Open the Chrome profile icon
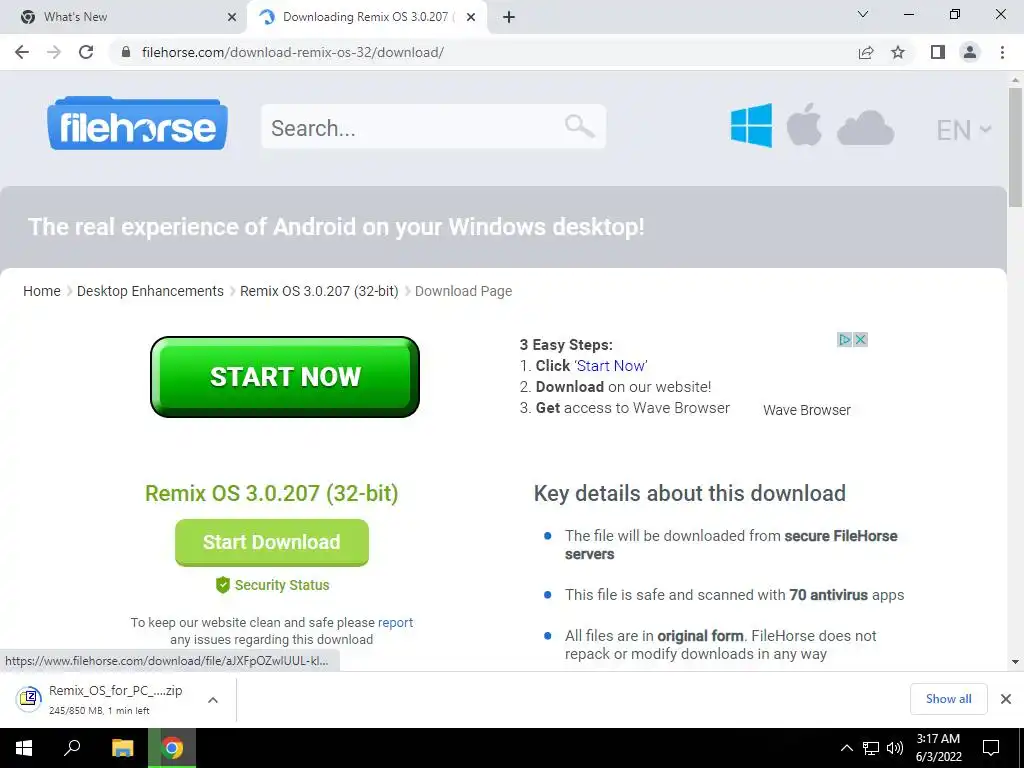Viewport: 1024px width, 768px height. [970, 52]
